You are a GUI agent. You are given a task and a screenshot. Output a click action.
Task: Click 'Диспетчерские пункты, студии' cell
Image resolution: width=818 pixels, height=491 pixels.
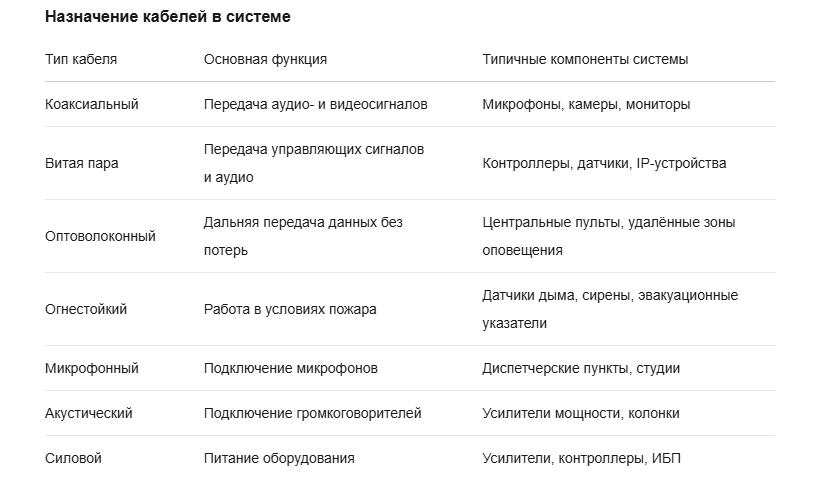point(581,368)
